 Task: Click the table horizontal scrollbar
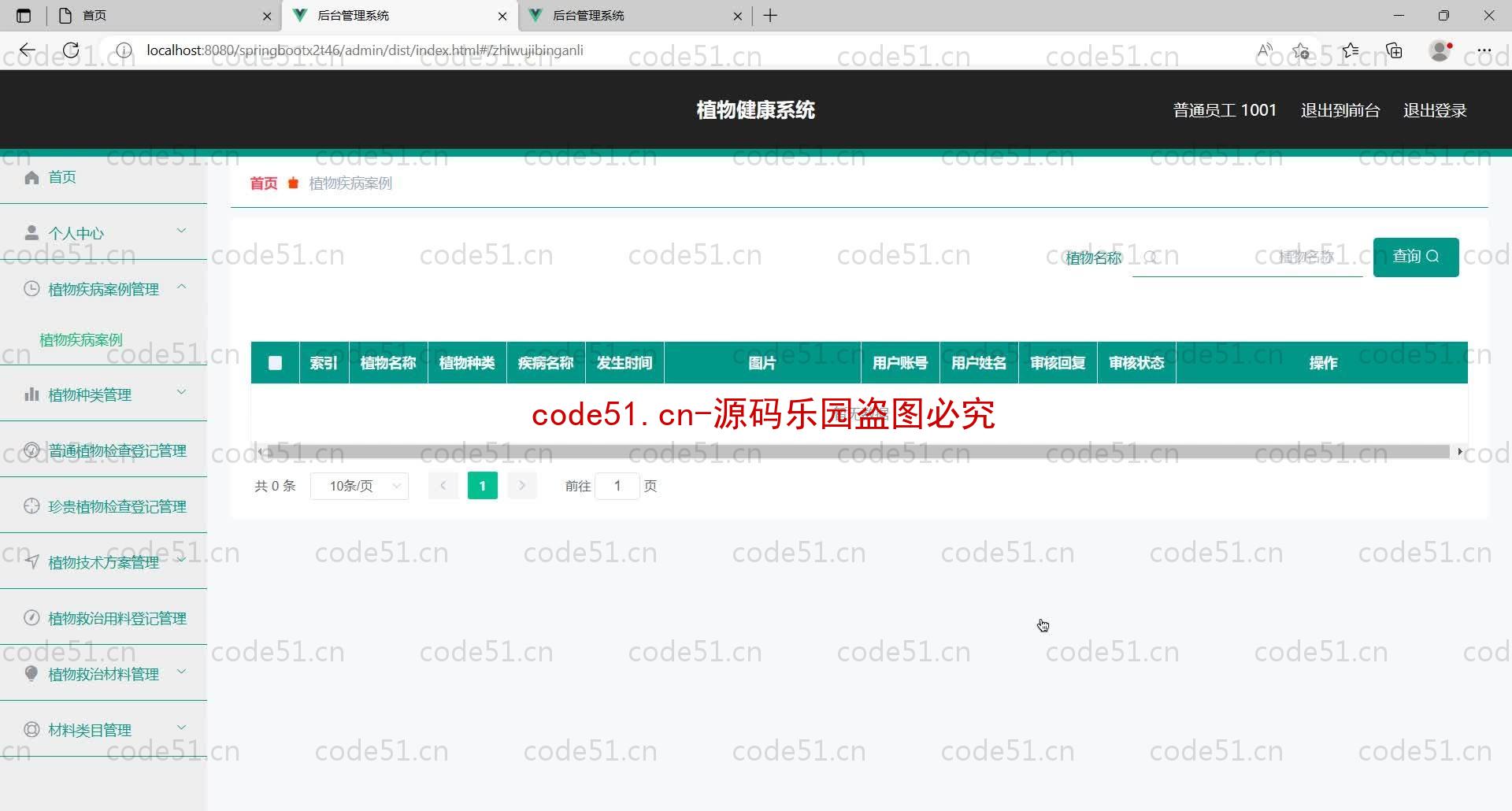858,452
